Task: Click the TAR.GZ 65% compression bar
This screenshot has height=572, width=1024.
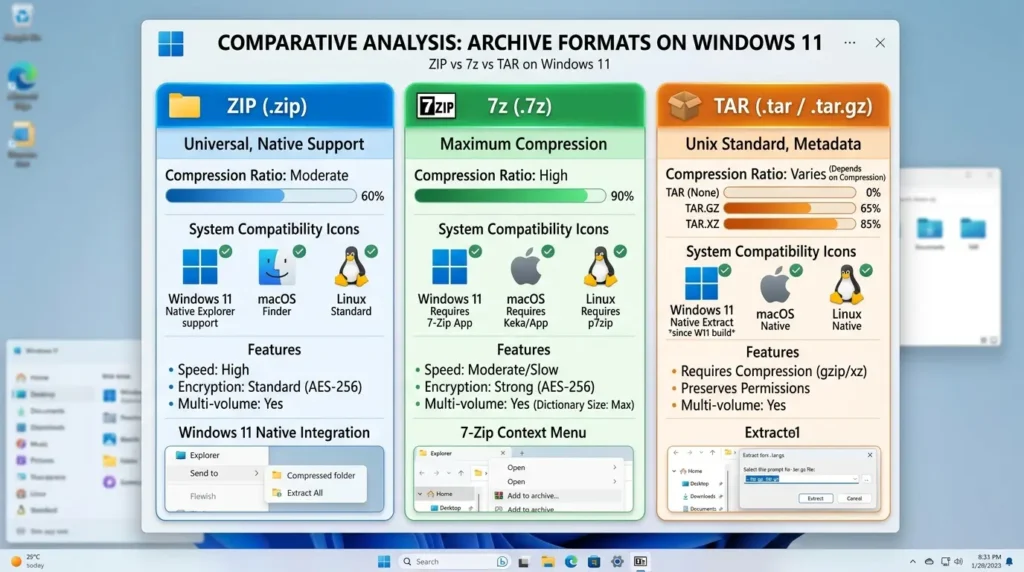Action: 790,208
